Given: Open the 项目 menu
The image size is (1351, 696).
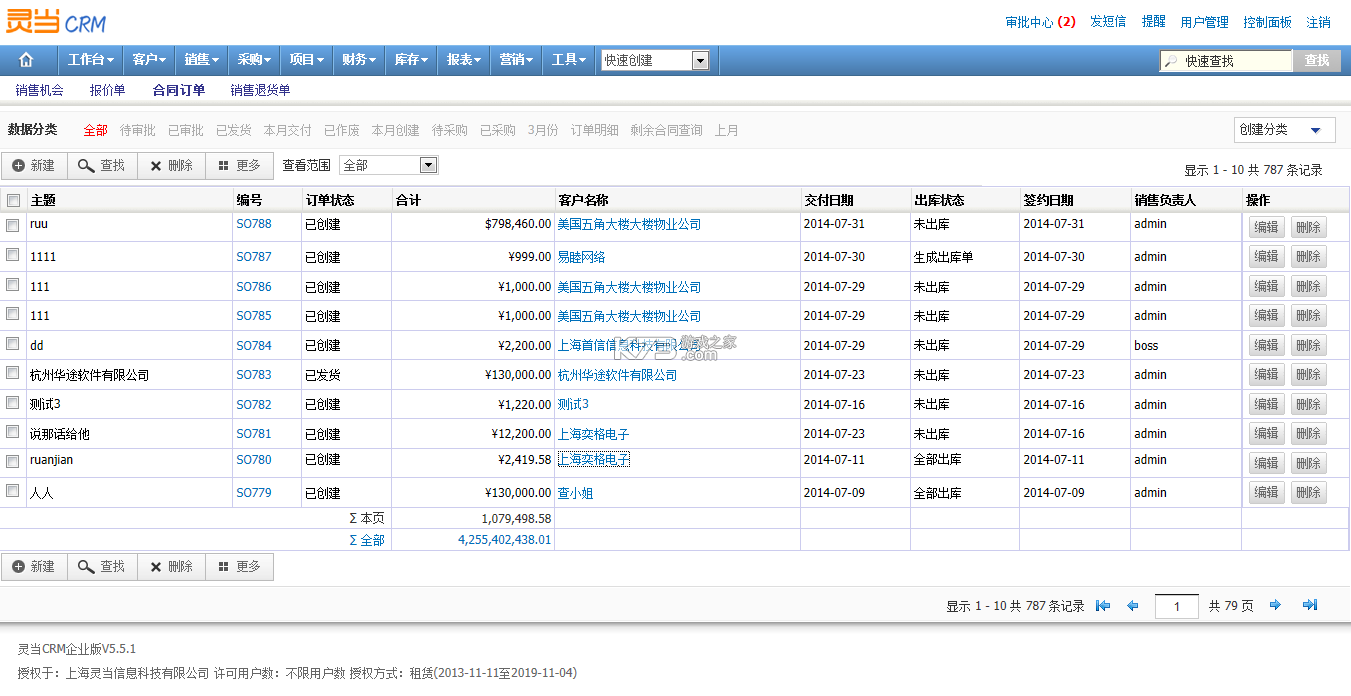Looking at the screenshot, I should pos(306,60).
